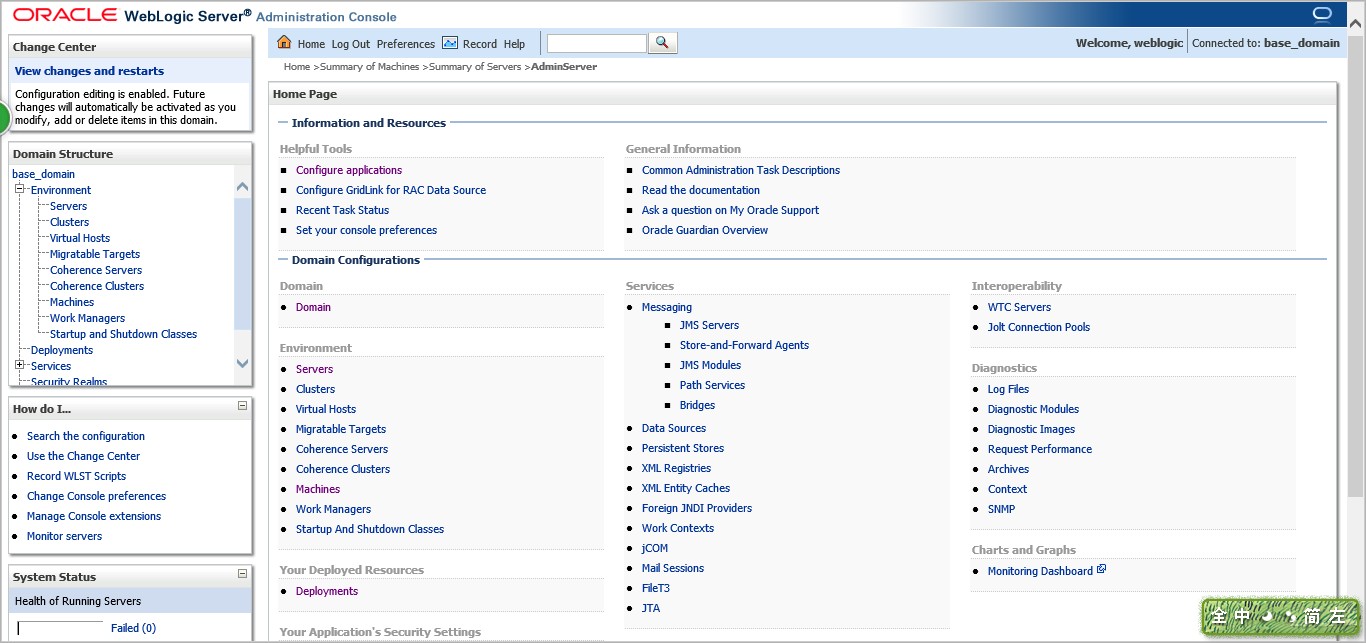Image resolution: width=1366 pixels, height=643 pixels.
Task: Click the external link icon beside Monitoring Dashboard
Action: [x=1101, y=570]
